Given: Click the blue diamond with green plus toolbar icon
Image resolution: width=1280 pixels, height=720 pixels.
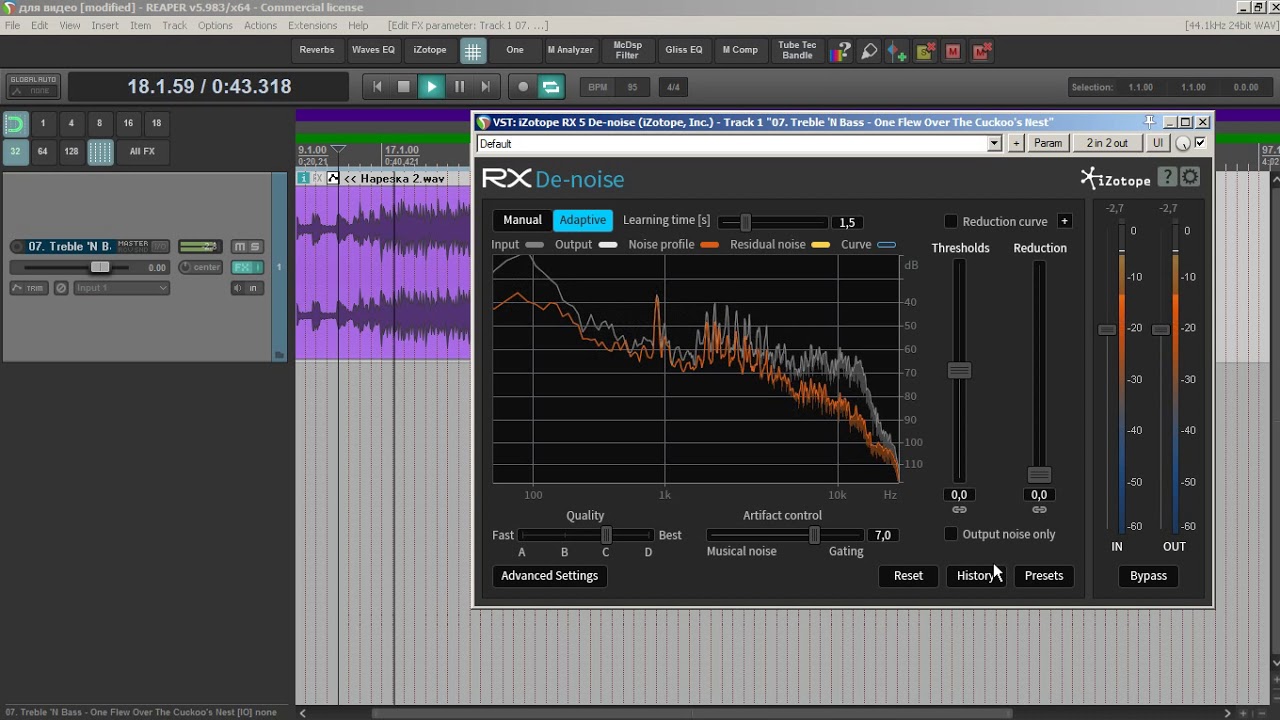Looking at the screenshot, I should [x=897, y=50].
